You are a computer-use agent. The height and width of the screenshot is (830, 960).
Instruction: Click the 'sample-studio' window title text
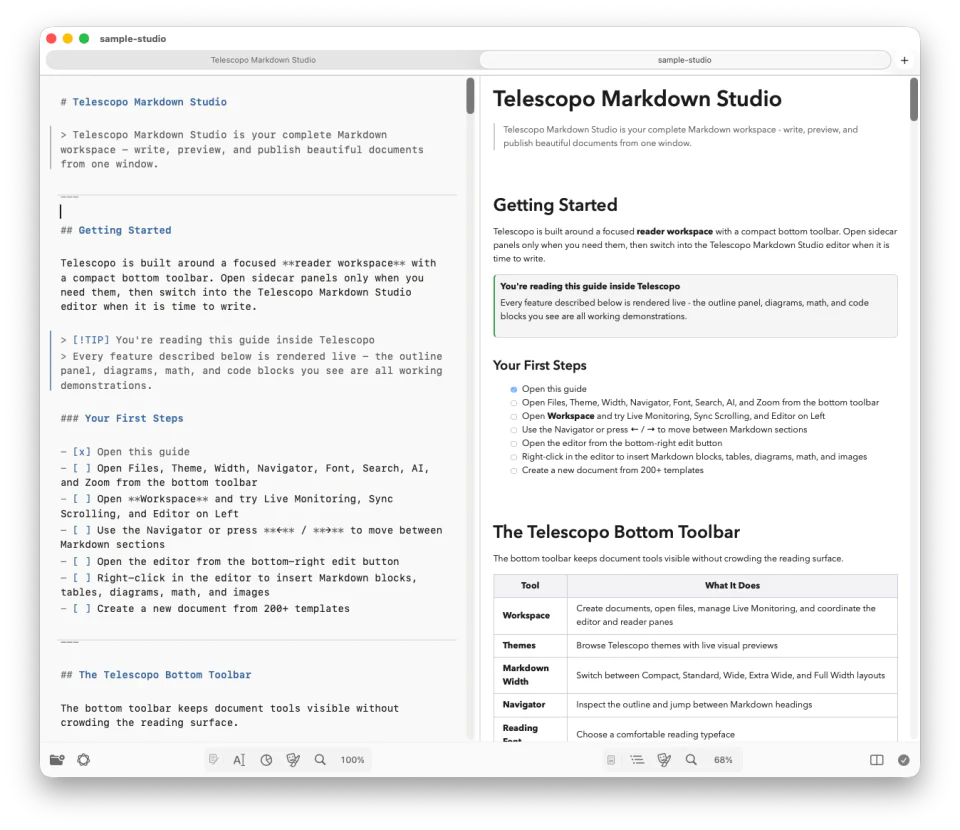133,39
